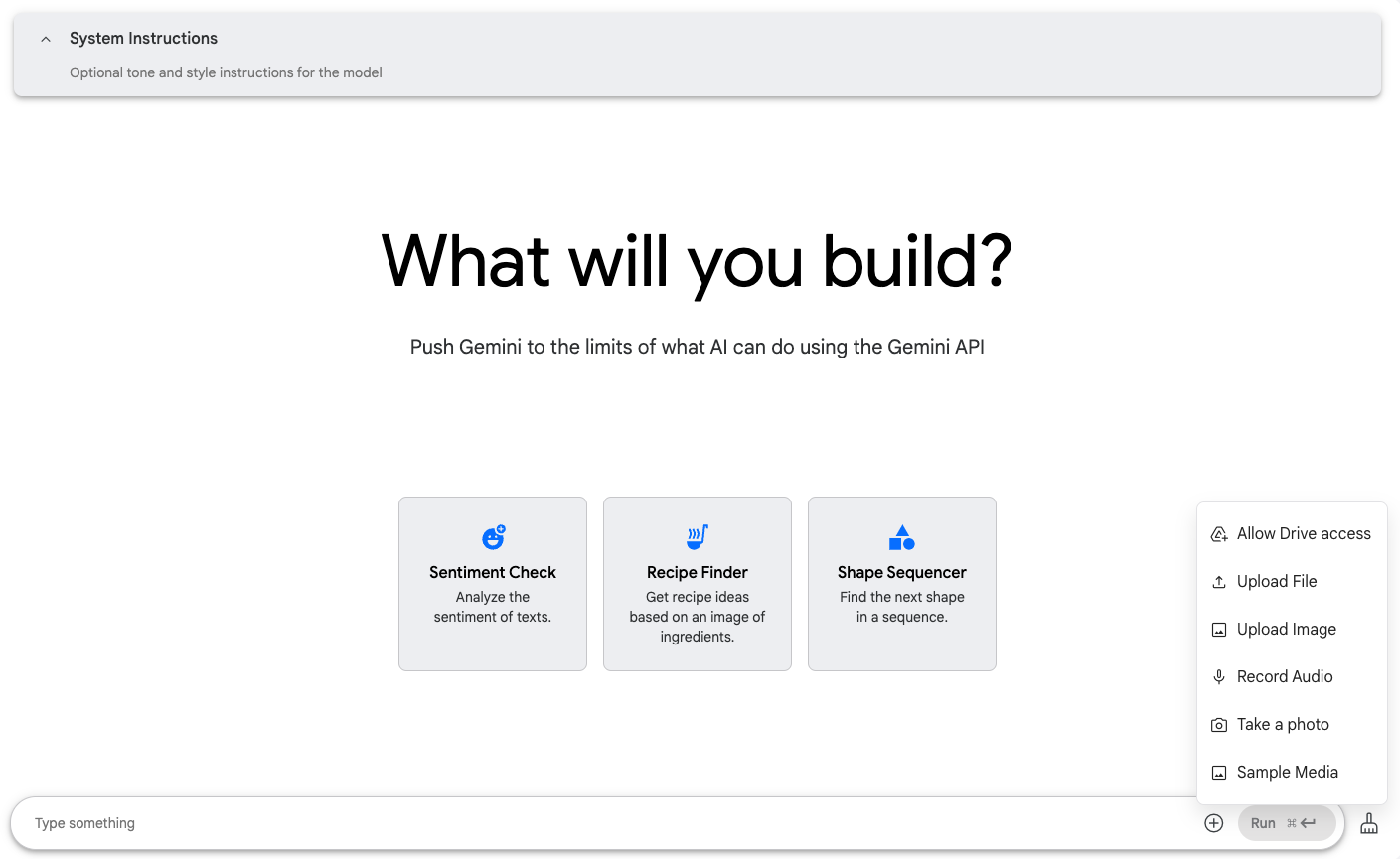Click Analyze the sentiment of texts description
The image size is (1400, 859).
[493, 607]
